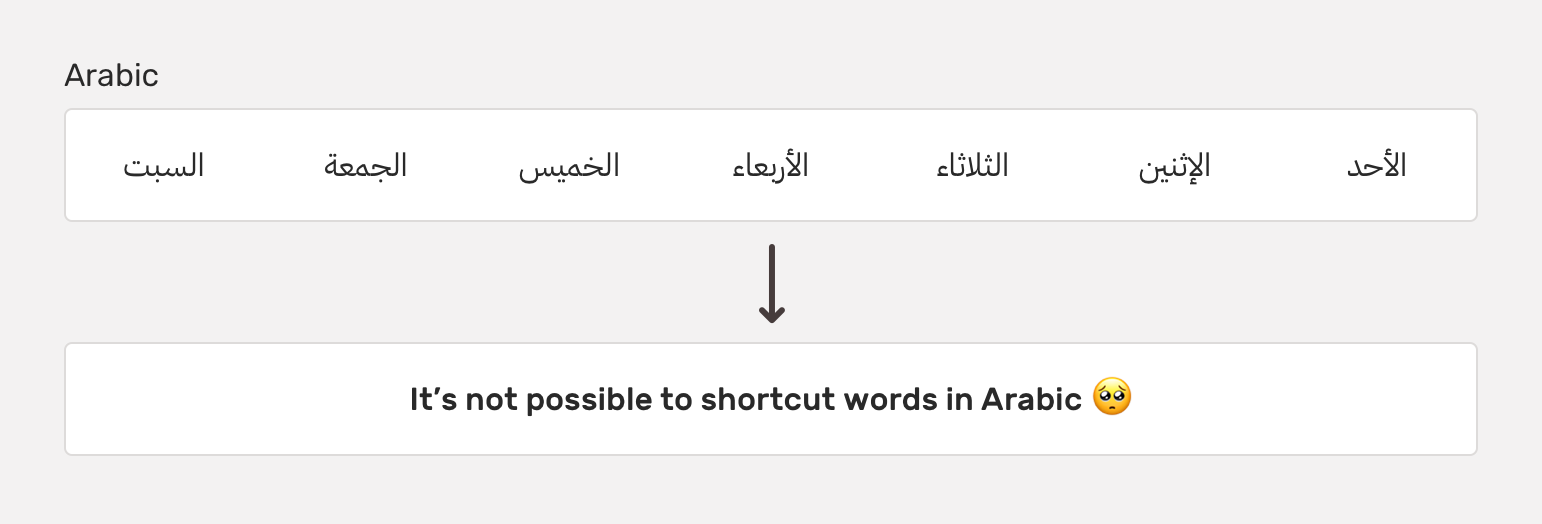Click empty space between Saturday and Friday labels
The image size is (1542, 524).
265,166
